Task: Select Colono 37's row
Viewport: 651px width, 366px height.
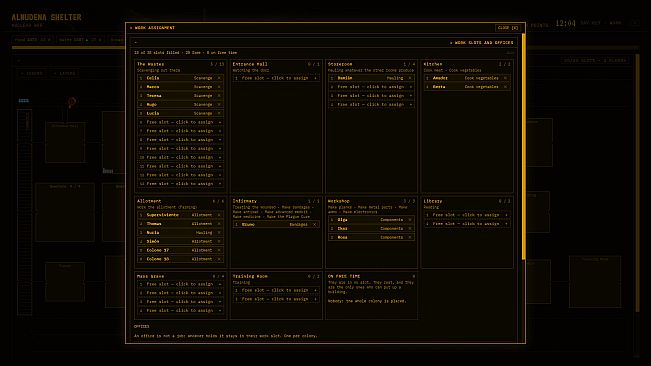Action: (x=180, y=250)
